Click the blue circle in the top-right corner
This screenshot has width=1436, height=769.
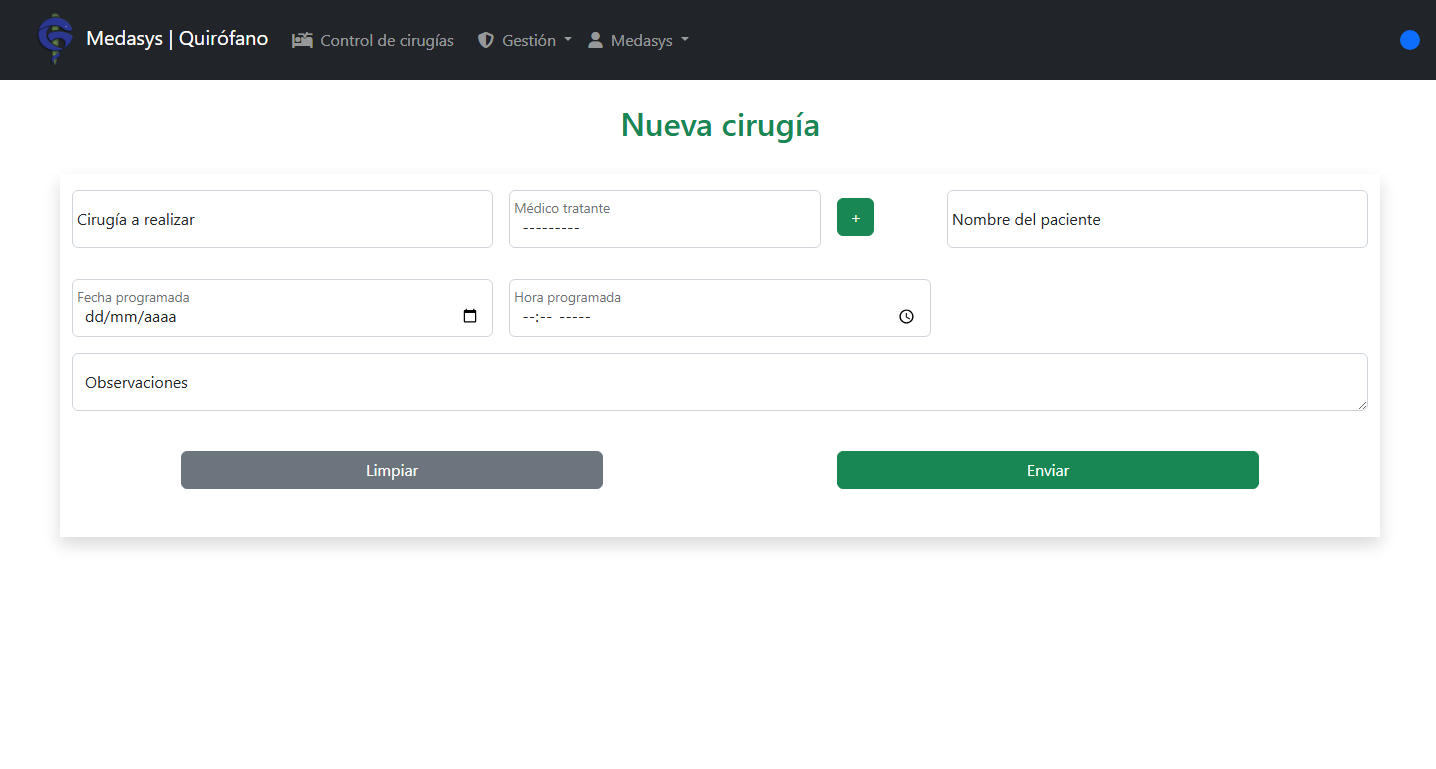(x=1409, y=40)
